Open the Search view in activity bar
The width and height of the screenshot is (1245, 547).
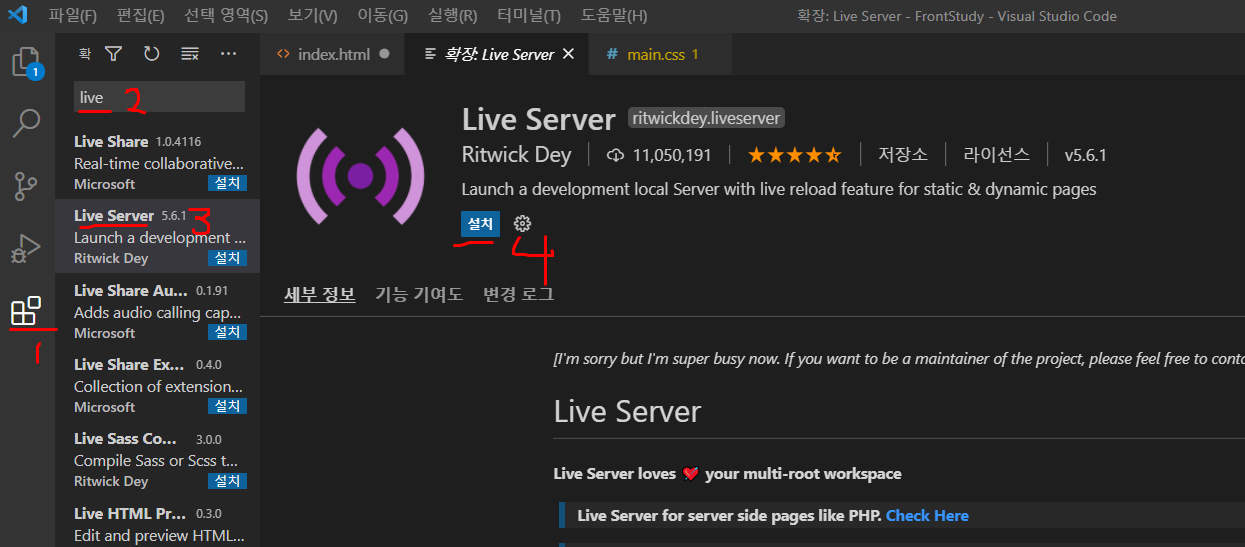click(x=26, y=124)
